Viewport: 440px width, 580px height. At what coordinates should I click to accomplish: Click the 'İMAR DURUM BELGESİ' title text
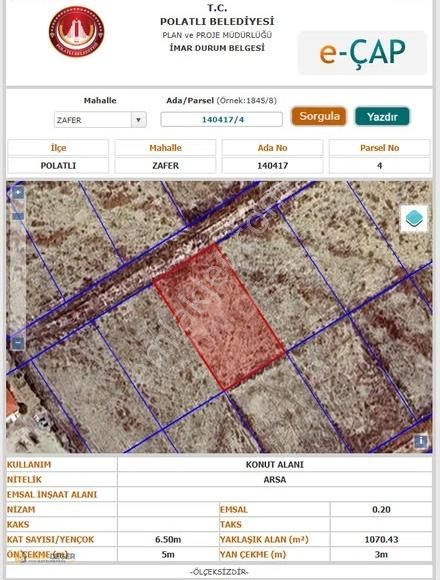[217, 48]
